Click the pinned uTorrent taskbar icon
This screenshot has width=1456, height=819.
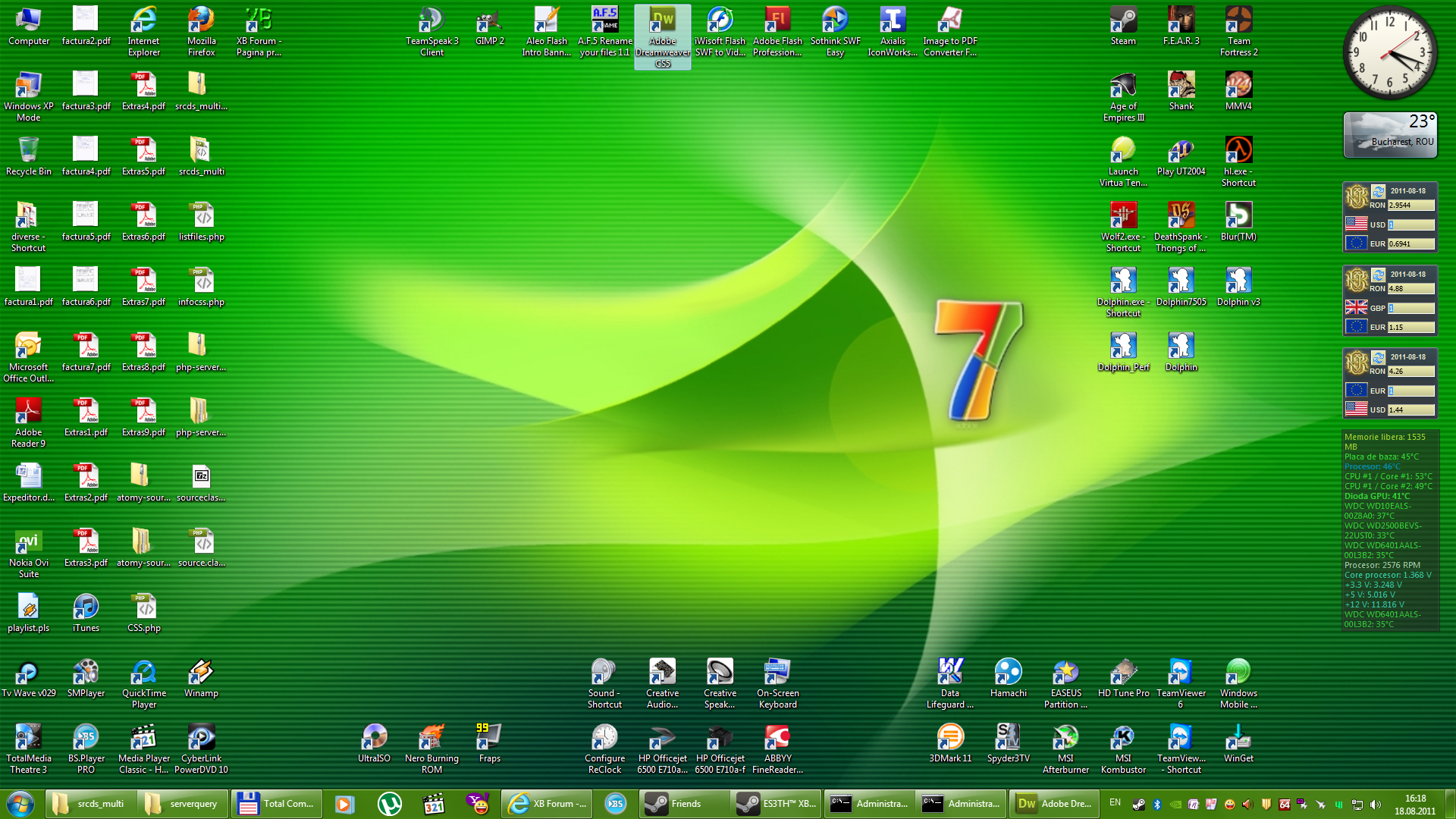tap(389, 804)
